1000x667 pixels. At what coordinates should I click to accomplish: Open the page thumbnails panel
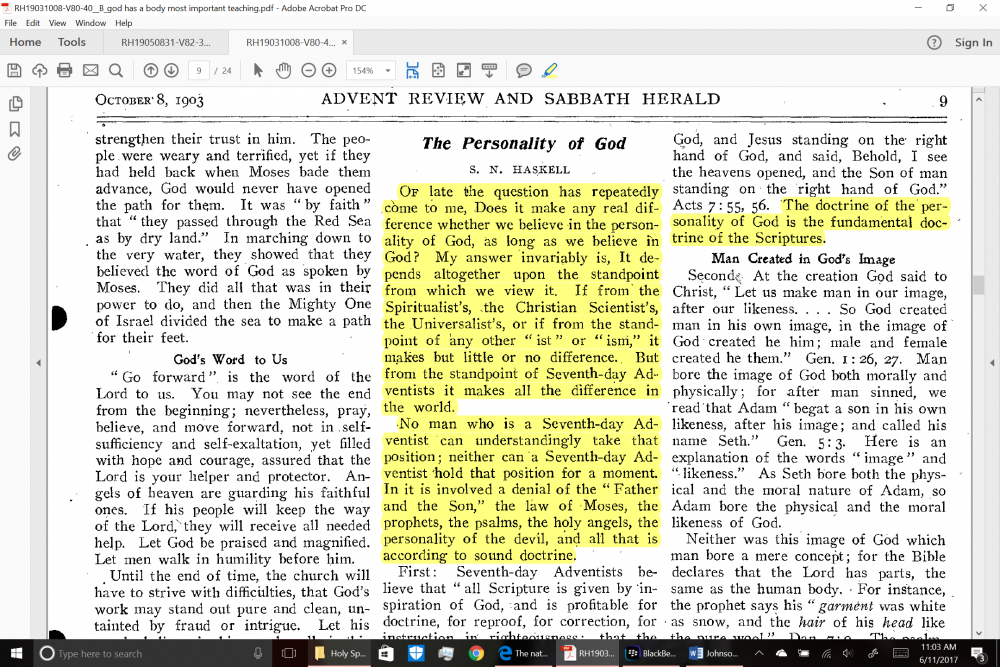point(15,103)
